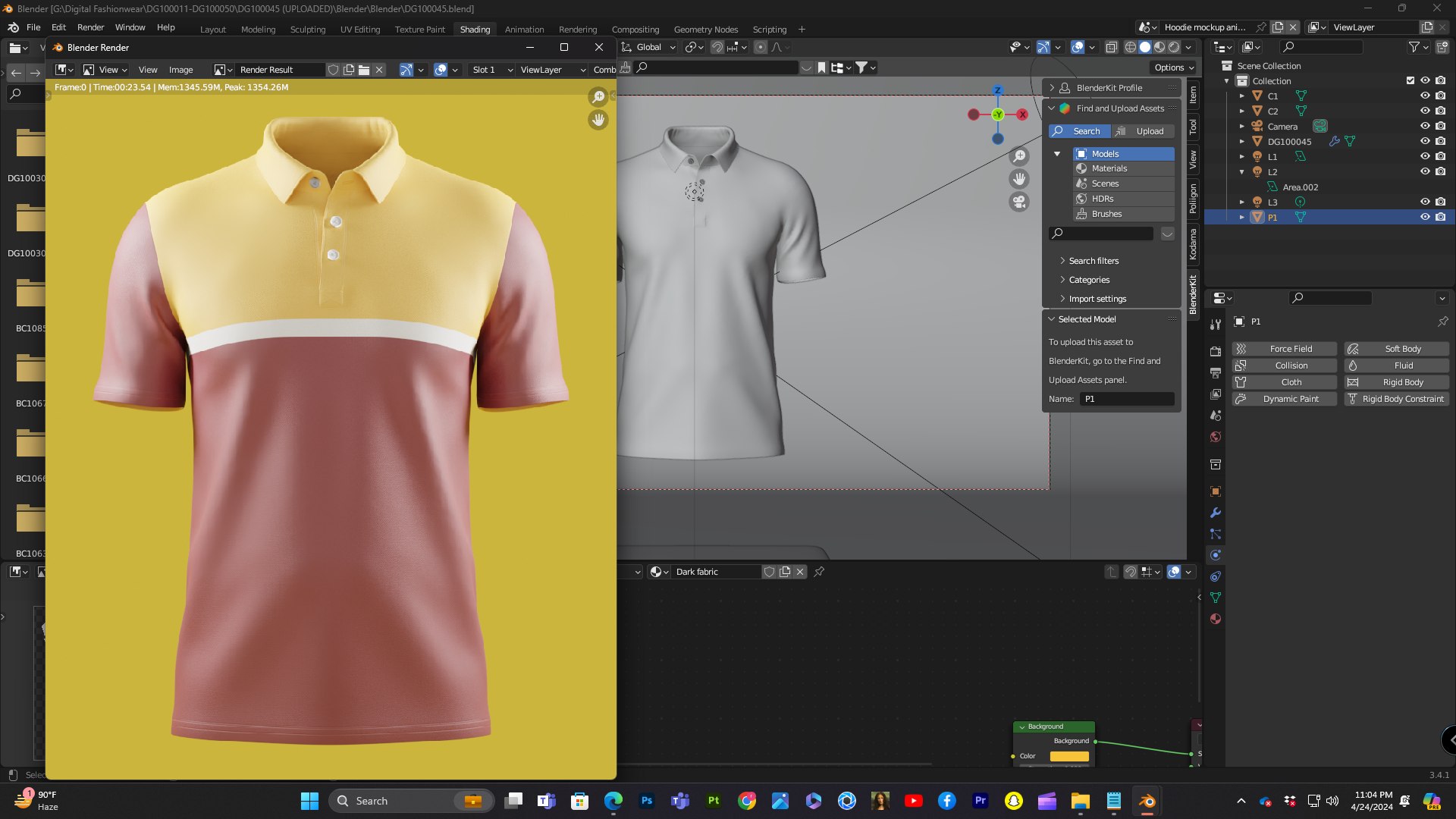The image size is (1456, 819).
Task: Click the Upload button in BlenderKit
Action: pos(1143,131)
